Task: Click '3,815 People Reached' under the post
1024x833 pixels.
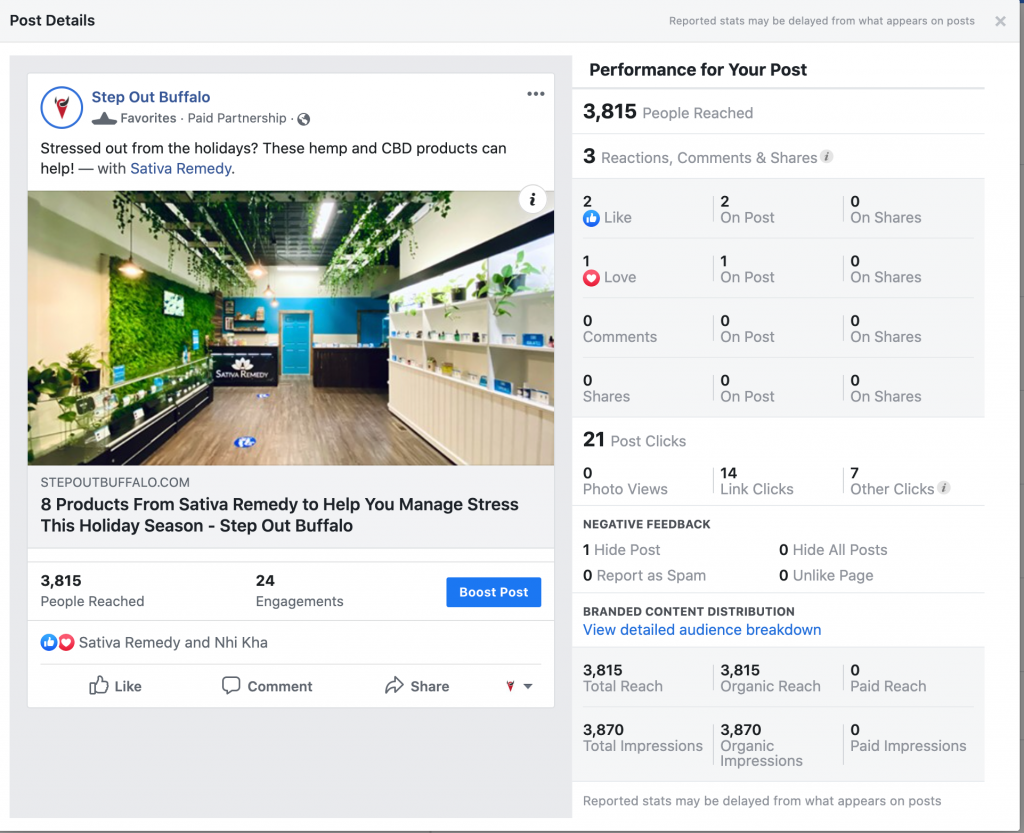Action: click(93, 591)
